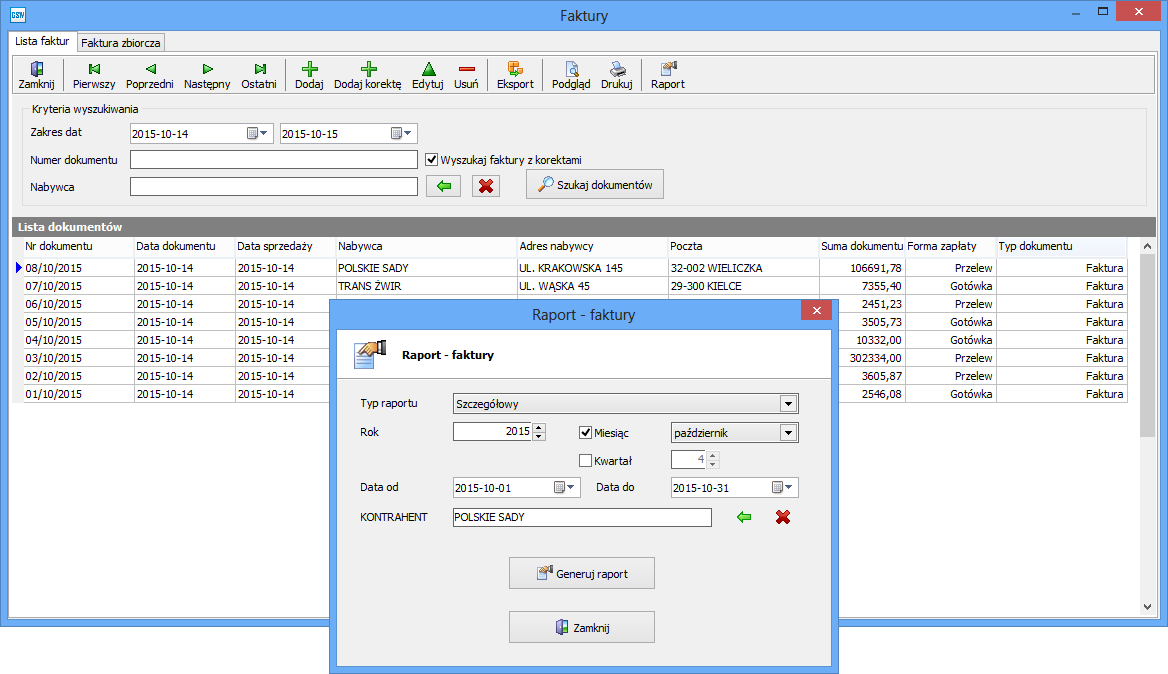Open the Data od date picker
Viewport: 1168px width, 674px height.
(565, 488)
